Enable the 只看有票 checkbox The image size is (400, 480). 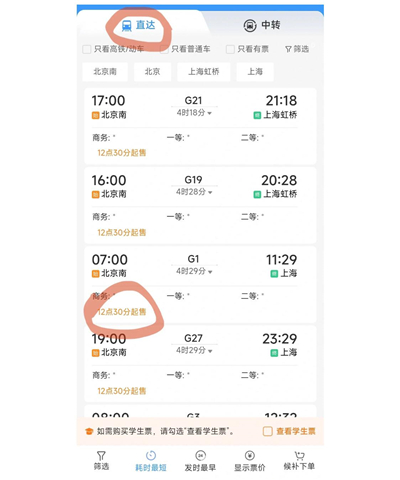pyautogui.click(x=230, y=49)
